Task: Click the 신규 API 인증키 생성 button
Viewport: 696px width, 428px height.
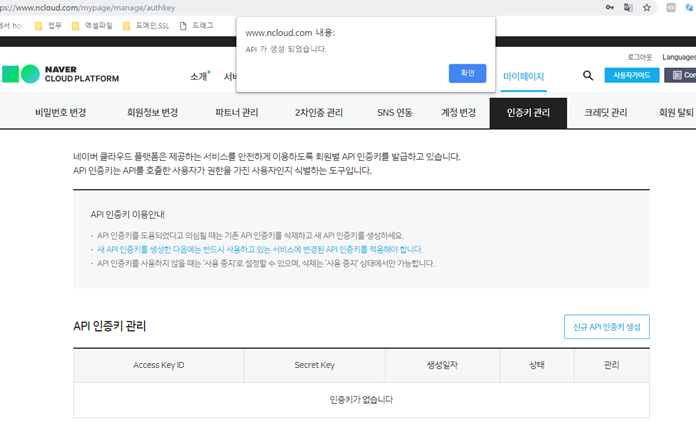Action: (x=606, y=327)
